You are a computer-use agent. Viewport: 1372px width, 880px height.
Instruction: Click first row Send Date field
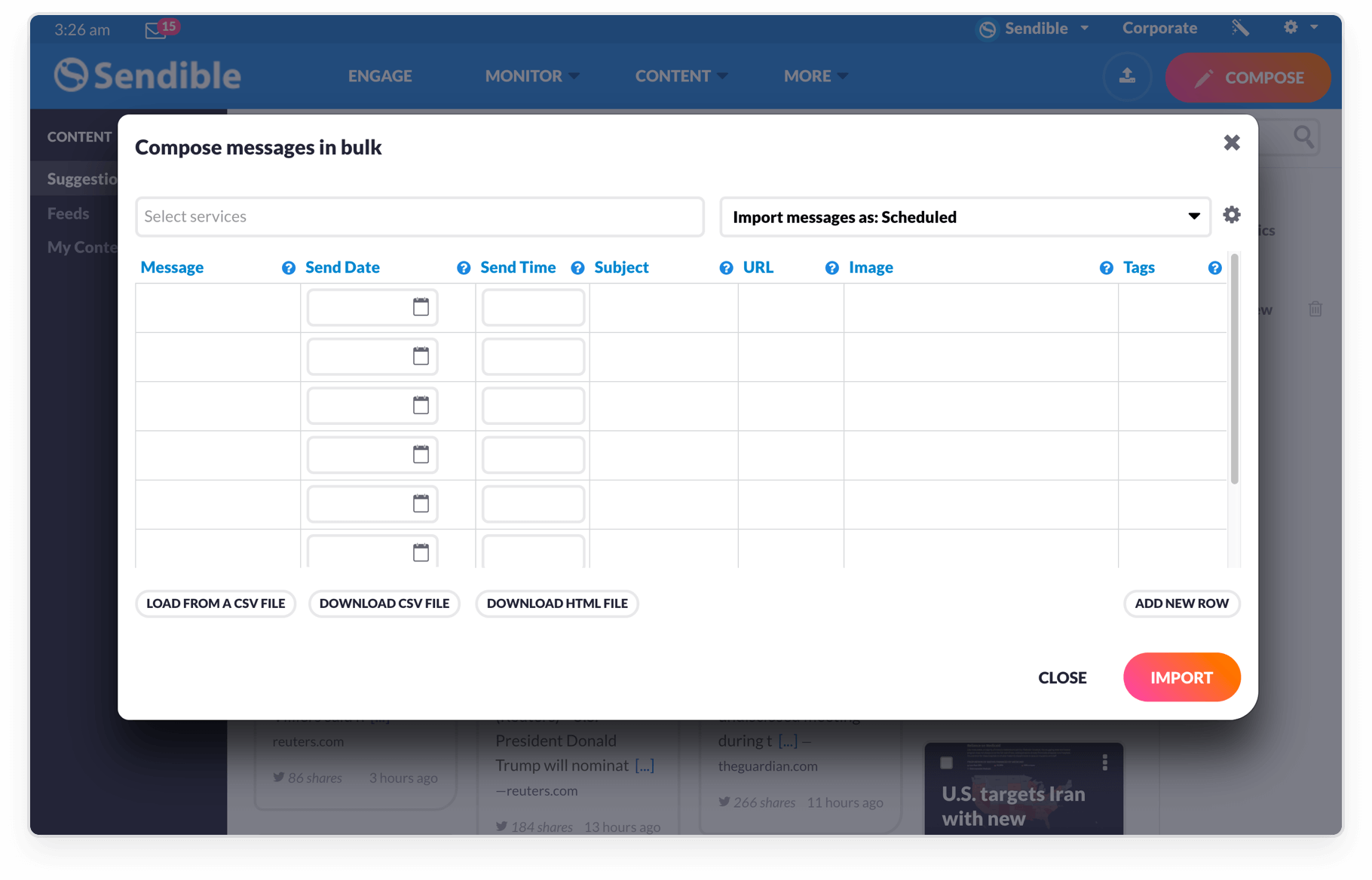tap(372, 307)
